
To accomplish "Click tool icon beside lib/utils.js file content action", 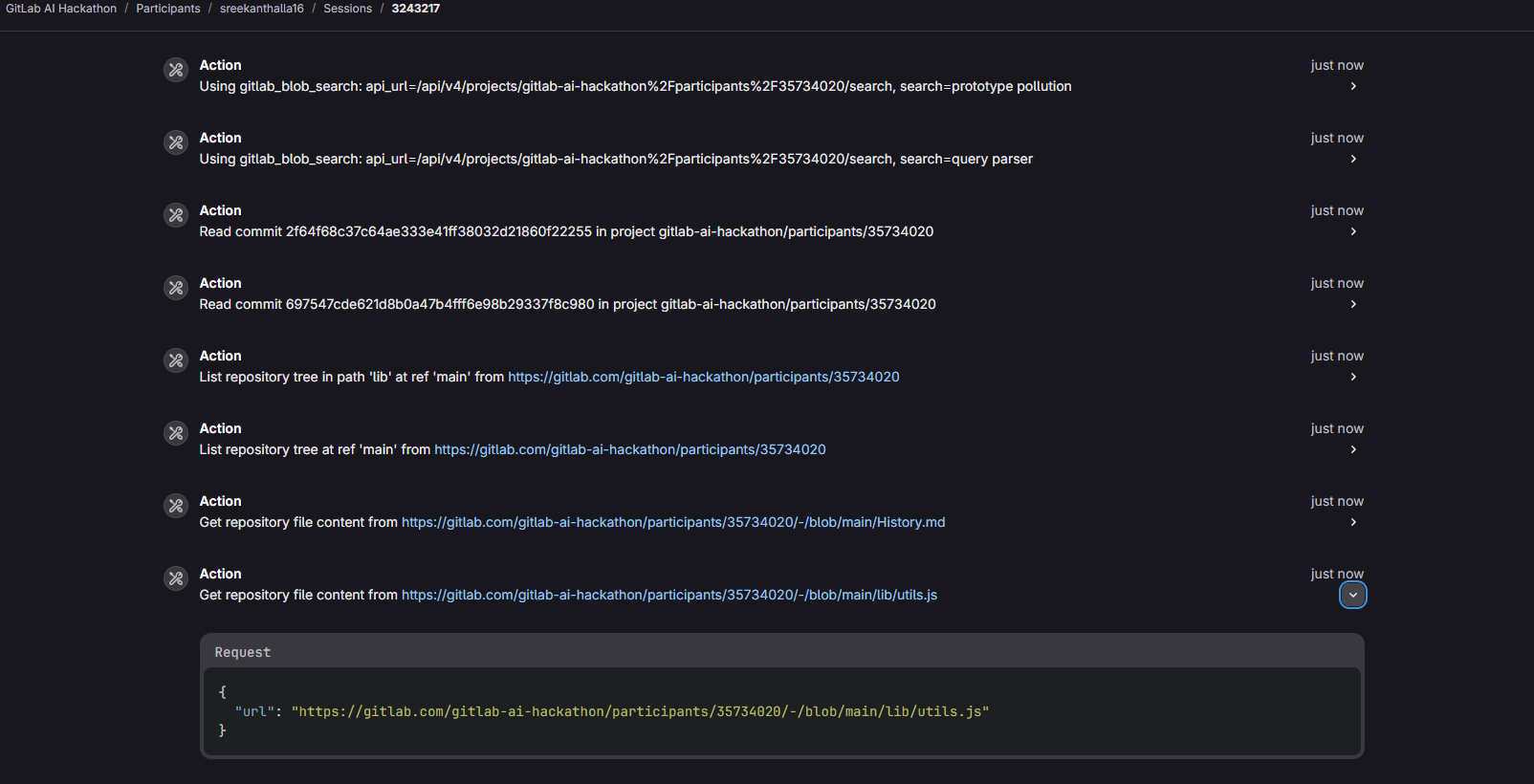I will coord(176,578).
